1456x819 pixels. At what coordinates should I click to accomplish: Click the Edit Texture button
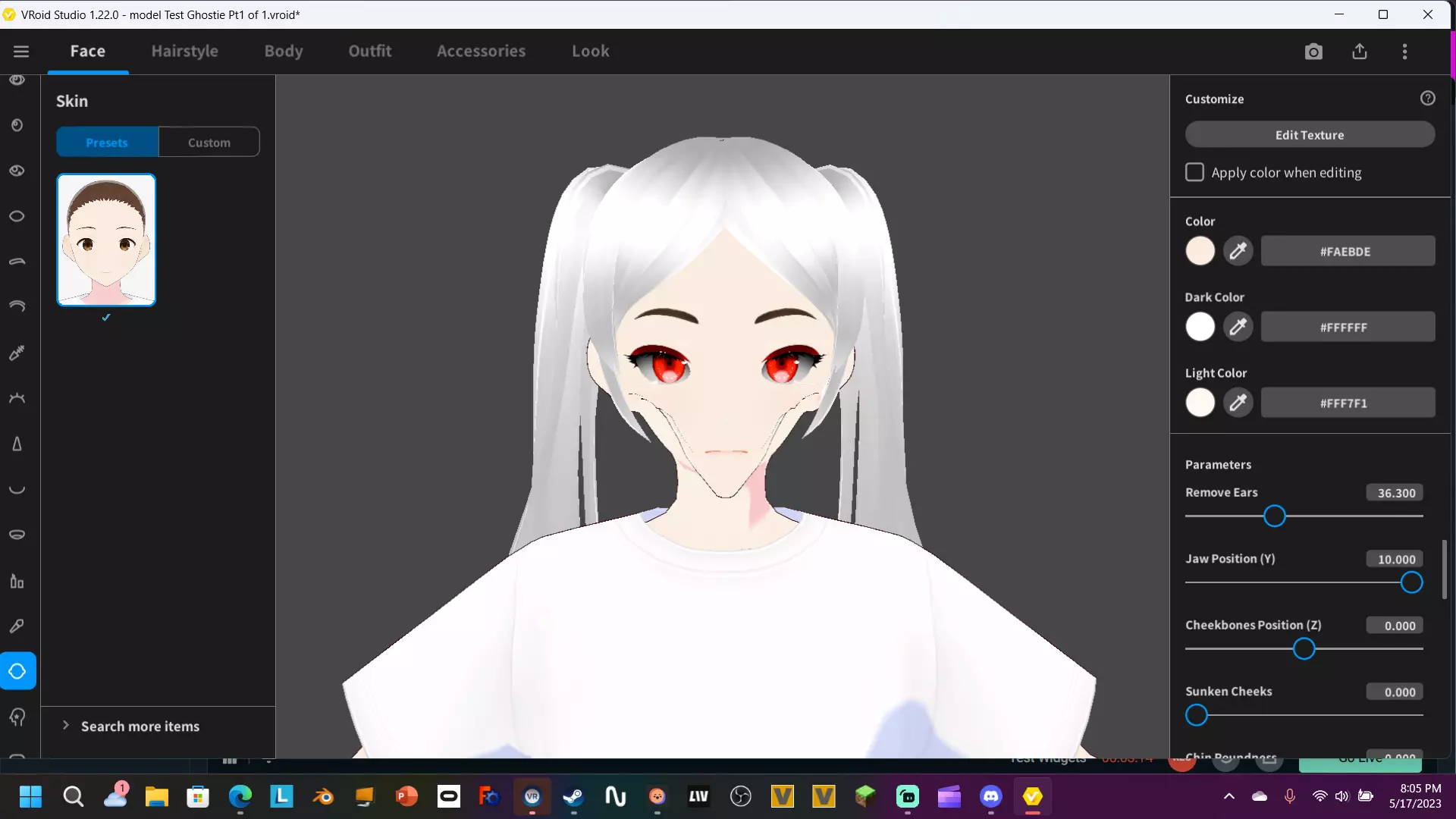pyautogui.click(x=1310, y=134)
